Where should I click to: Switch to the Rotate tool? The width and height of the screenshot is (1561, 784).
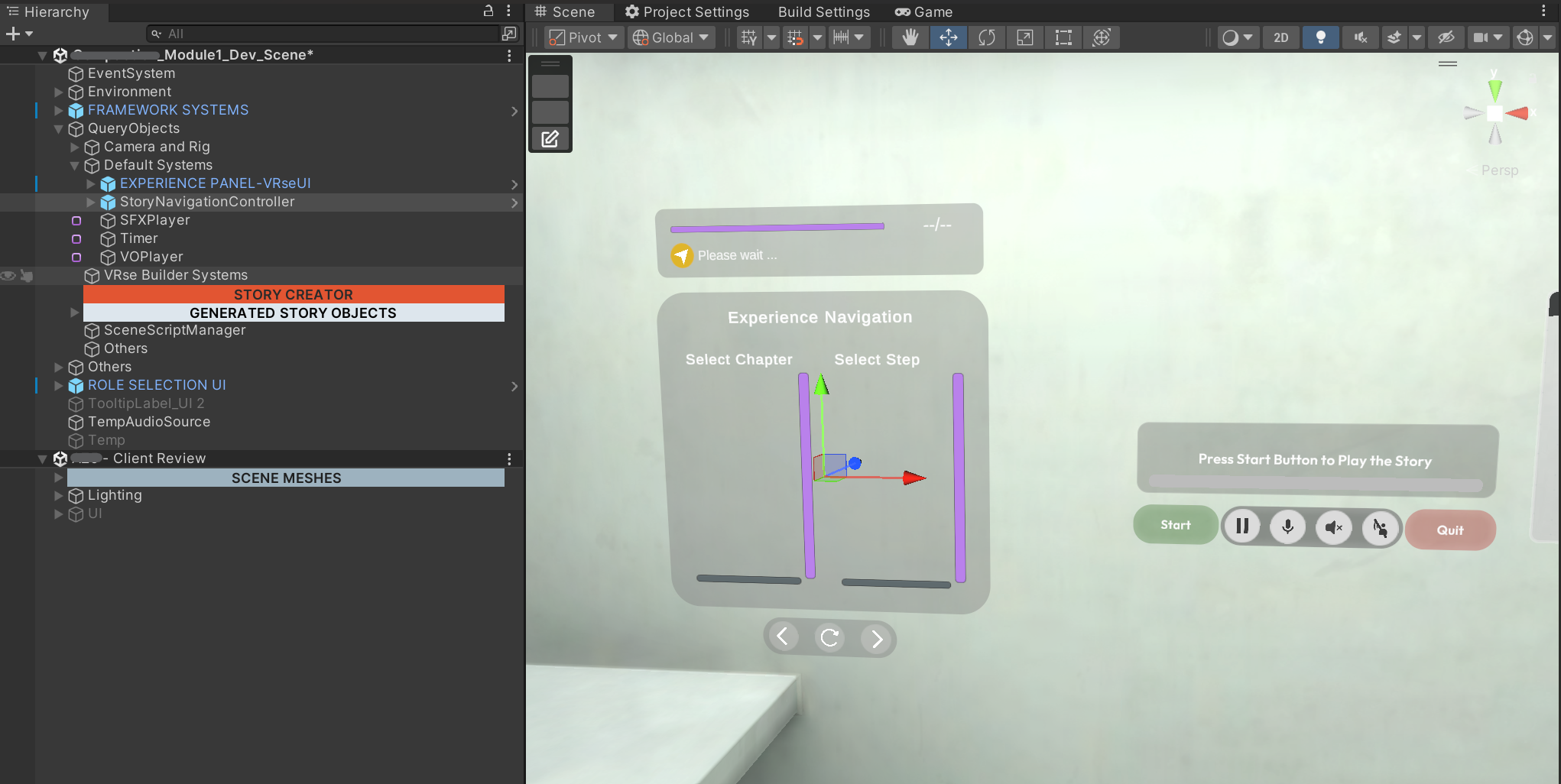pos(987,37)
